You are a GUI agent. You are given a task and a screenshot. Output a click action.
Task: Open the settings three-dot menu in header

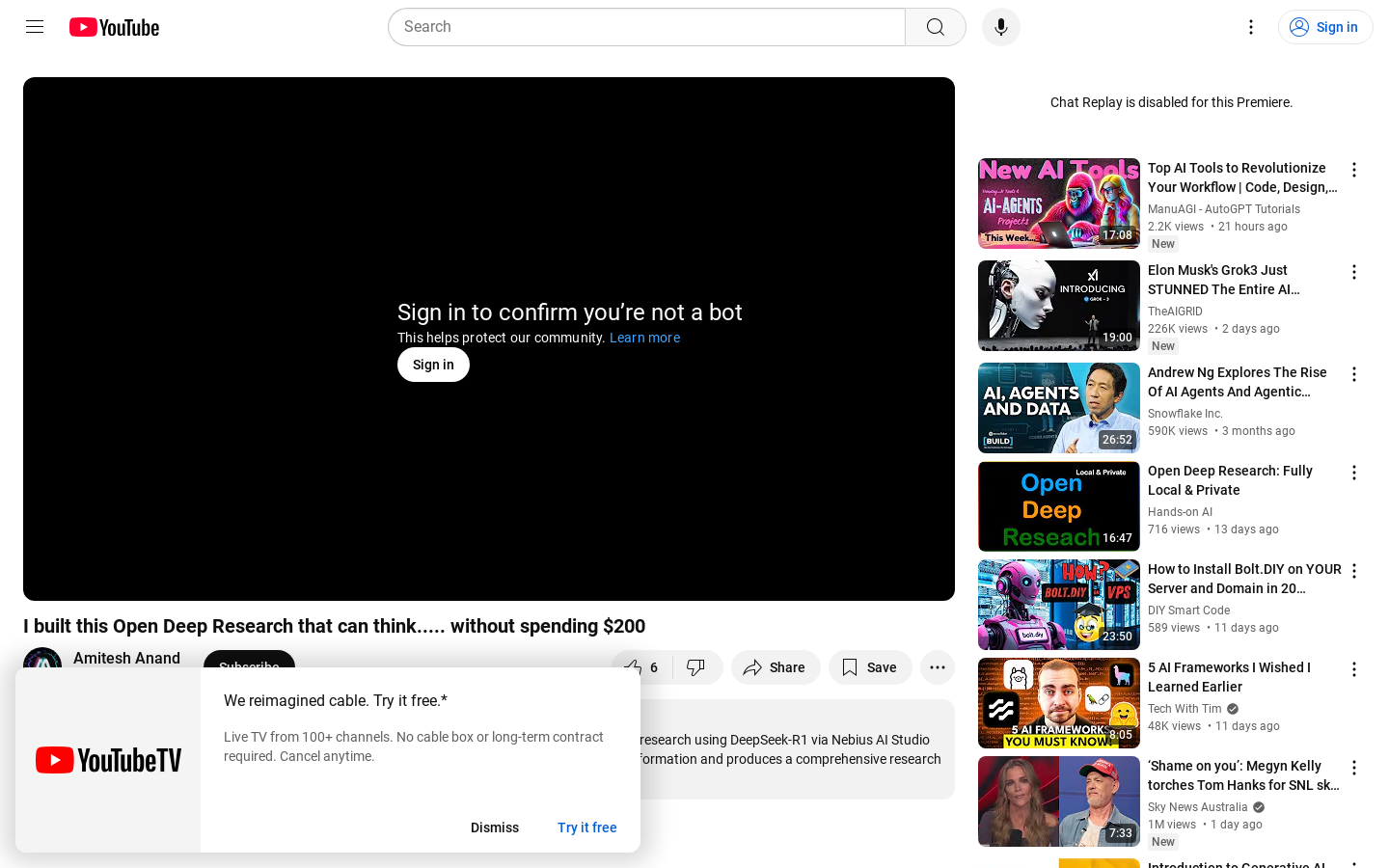point(1251,27)
